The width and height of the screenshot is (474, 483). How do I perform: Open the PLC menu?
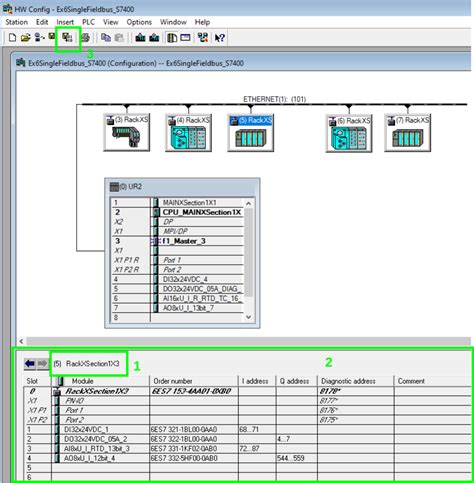[88, 22]
